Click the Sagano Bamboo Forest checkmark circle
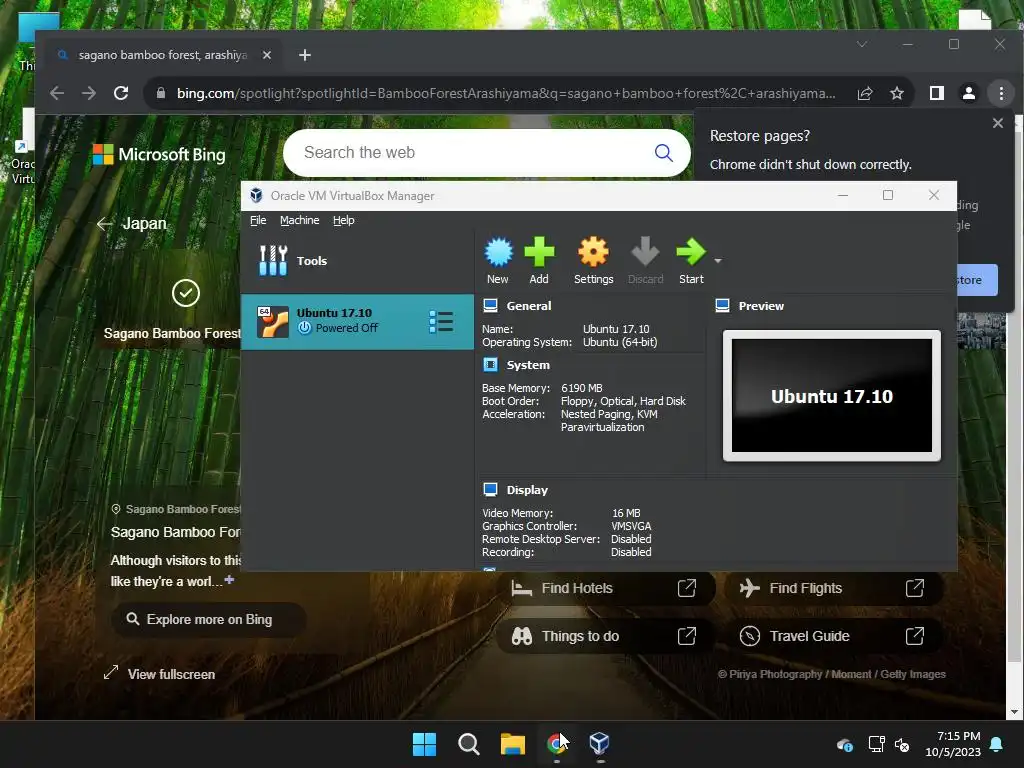Screen dimensions: 1024x768 click(x=185, y=293)
